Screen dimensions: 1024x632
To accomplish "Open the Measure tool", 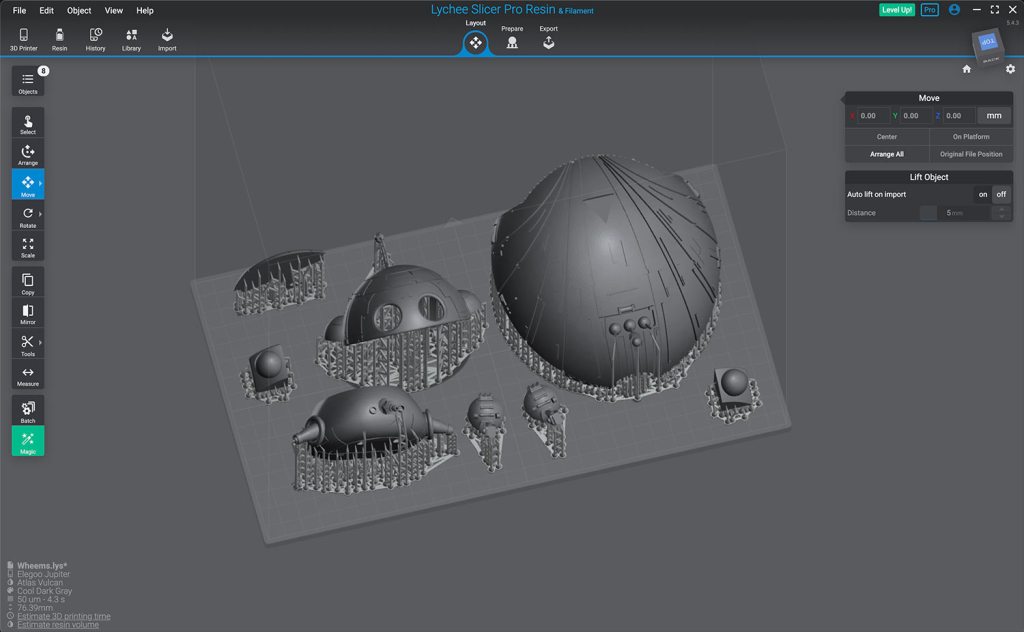I will (x=28, y=376).
